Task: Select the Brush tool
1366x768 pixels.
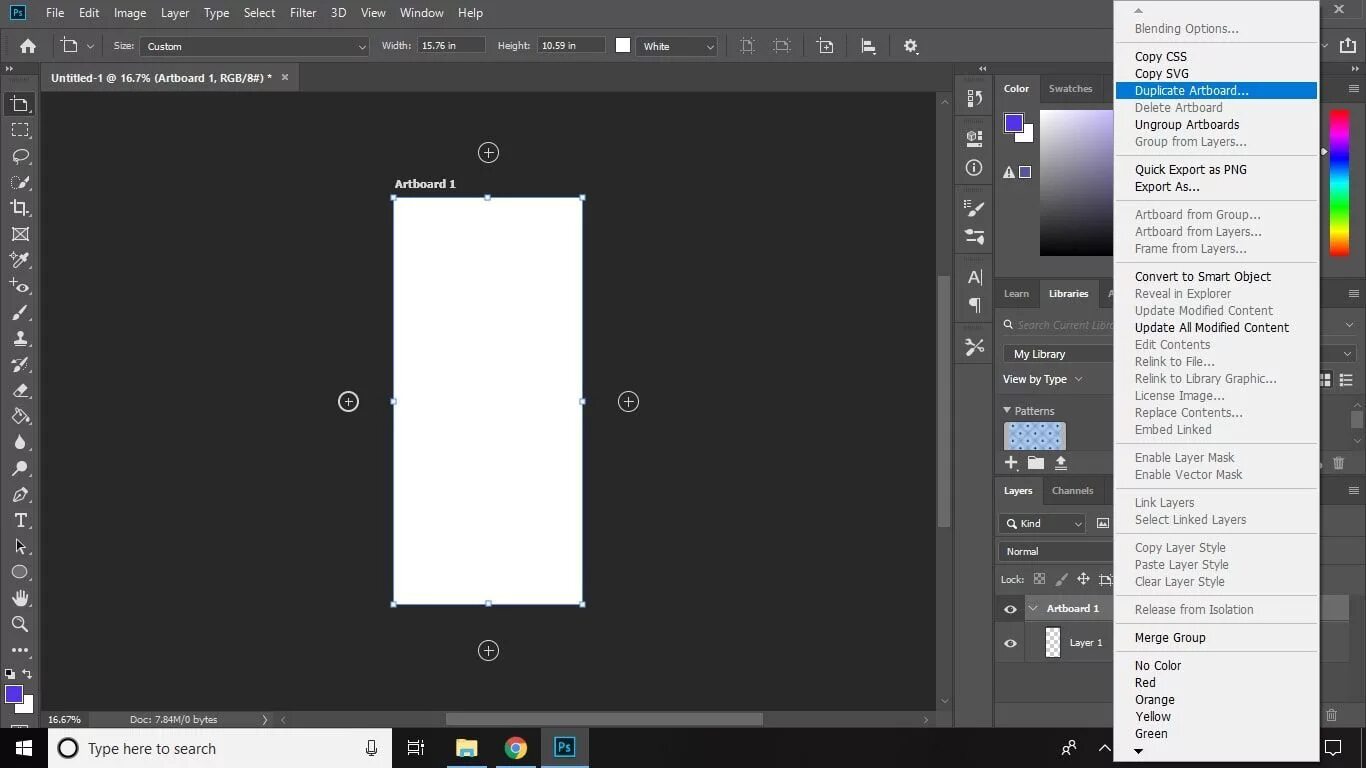Action: coord(20,313)
